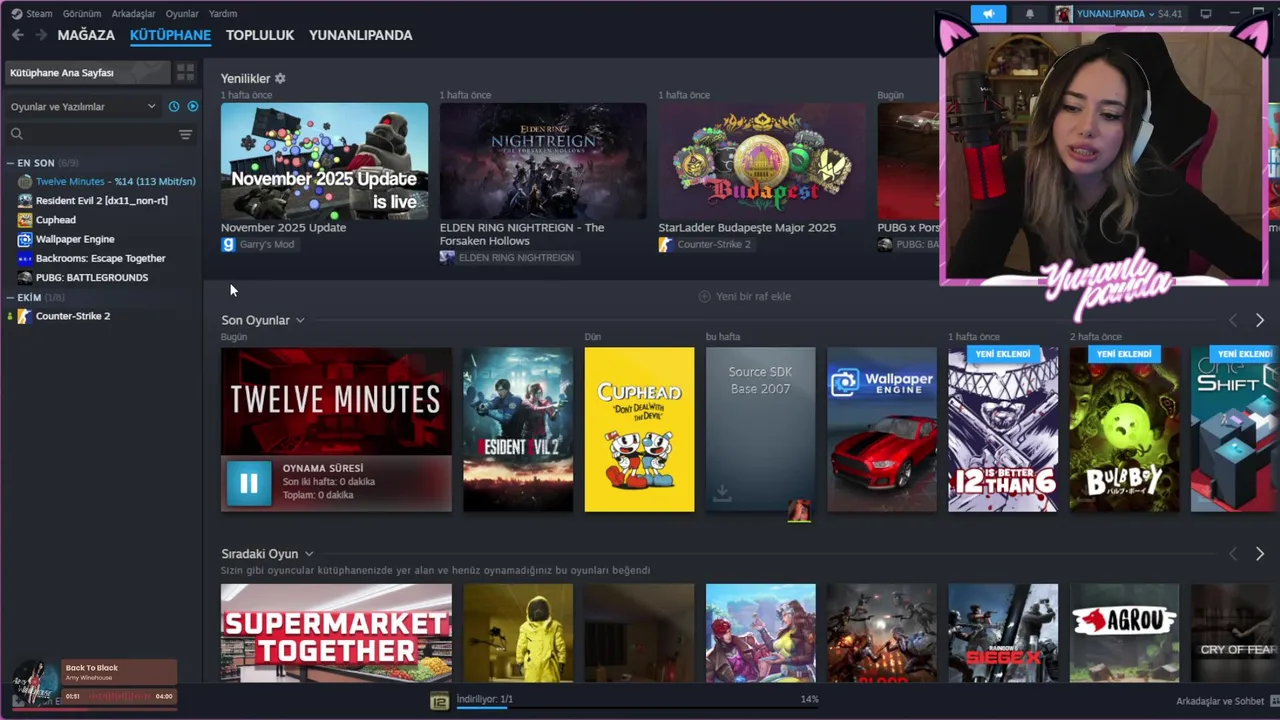Screen dimensions: 1280x720
Task: Click Backrooms: Escape Together sidebar icon
Action: pos(25,258)
